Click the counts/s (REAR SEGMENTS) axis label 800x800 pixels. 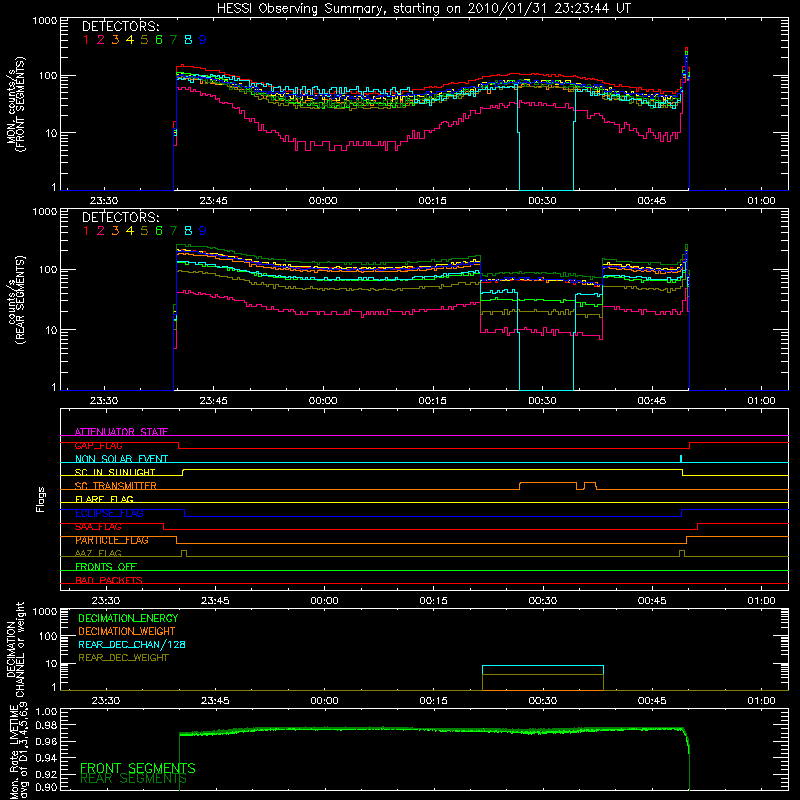pyautogui.click(x=16, y=299)
